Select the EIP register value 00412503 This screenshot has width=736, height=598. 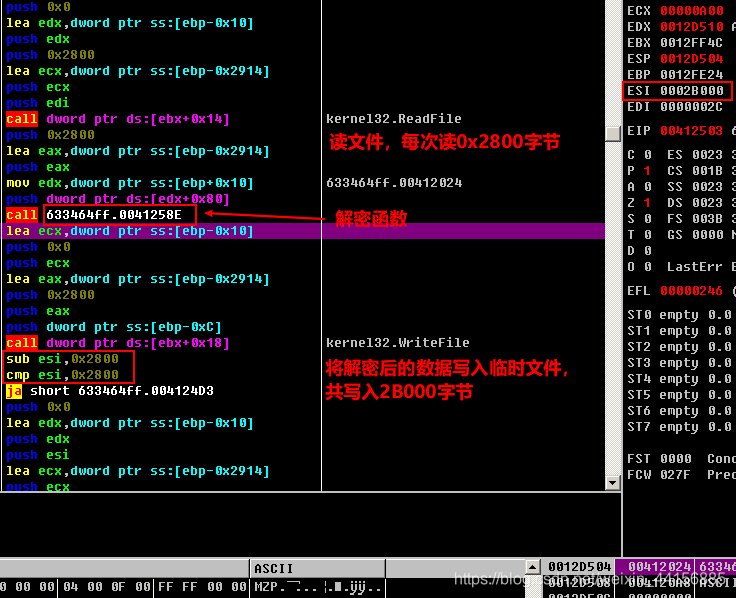pyautogui.click(x=692, y=130)
